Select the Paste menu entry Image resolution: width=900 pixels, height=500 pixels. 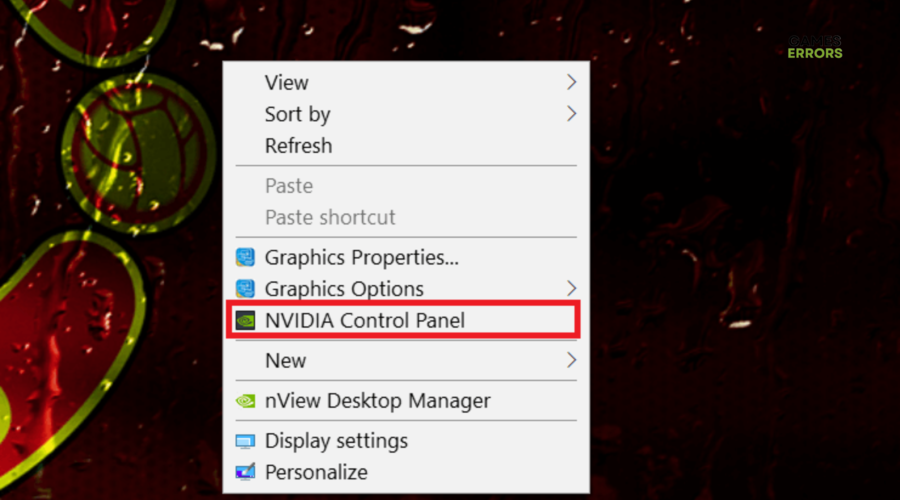[289, 186]
